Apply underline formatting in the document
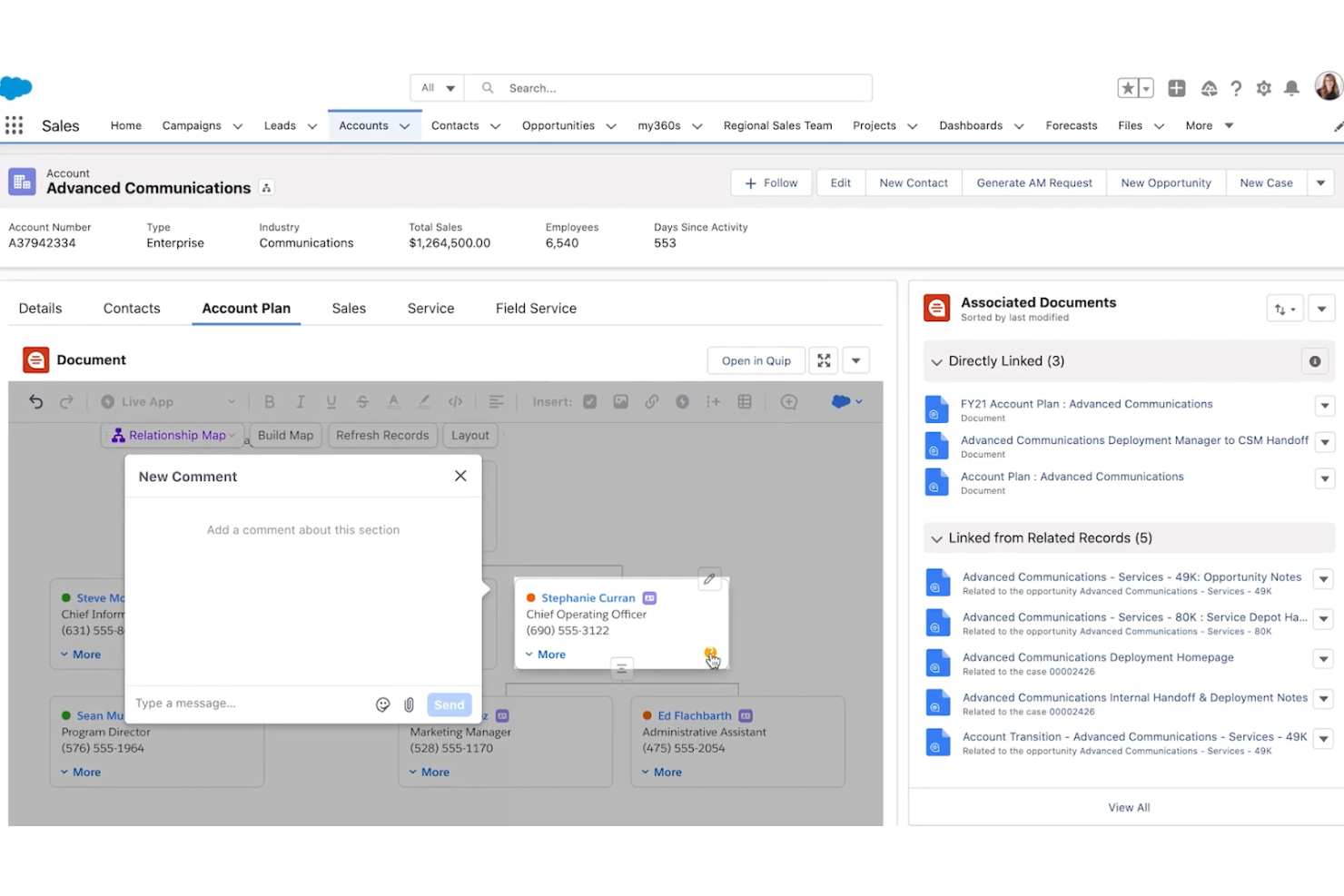This screenshot has width=1344, height=896. pyautogui.click(x=331, y=401)
